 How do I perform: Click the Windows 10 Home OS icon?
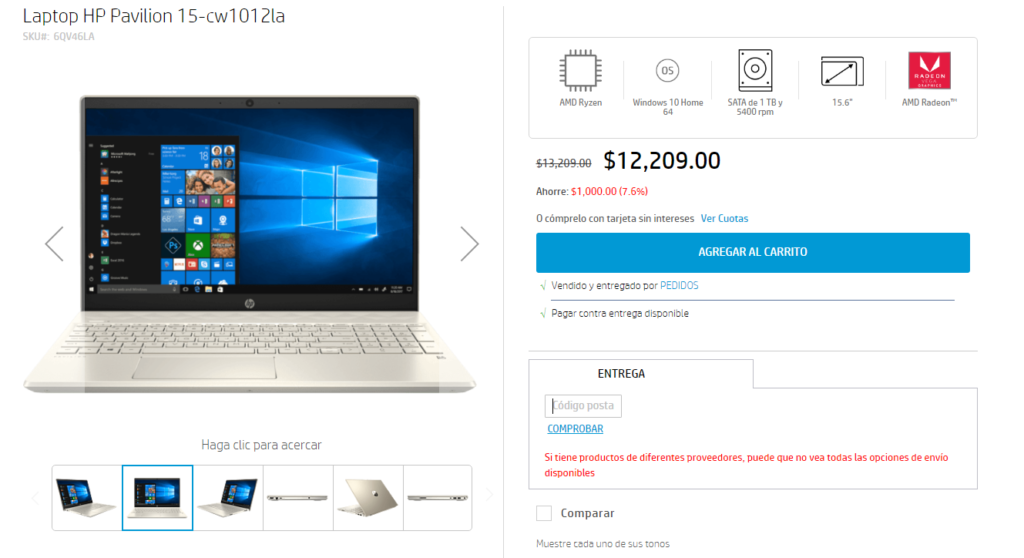click(x=667, y=71)
